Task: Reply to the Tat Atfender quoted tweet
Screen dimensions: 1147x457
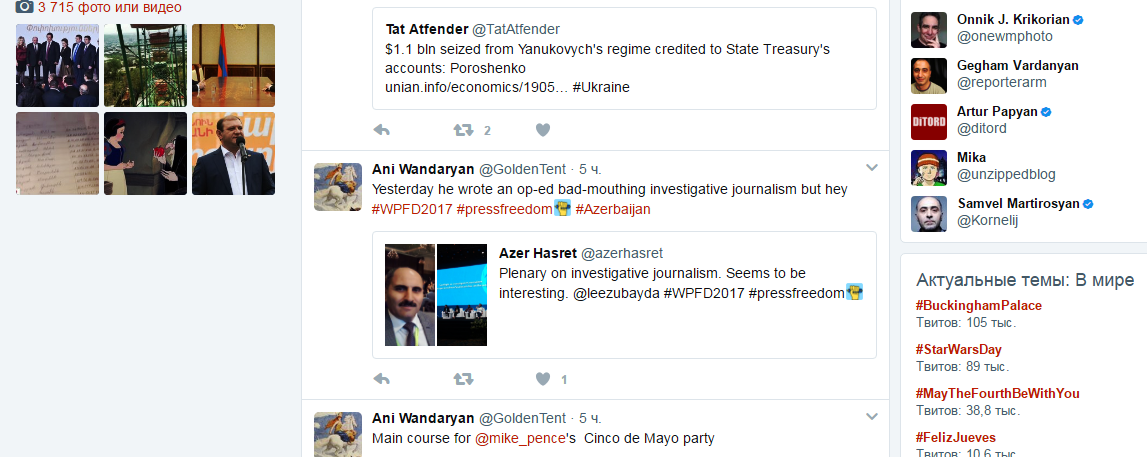Action: [381, 130]
